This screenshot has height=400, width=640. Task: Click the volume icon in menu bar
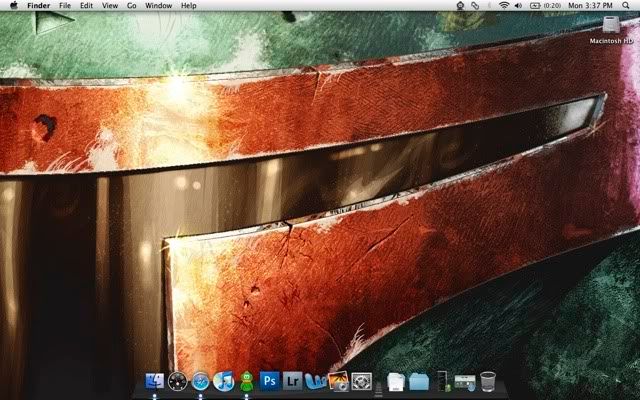pyautogui.click(x=518, y=6)
